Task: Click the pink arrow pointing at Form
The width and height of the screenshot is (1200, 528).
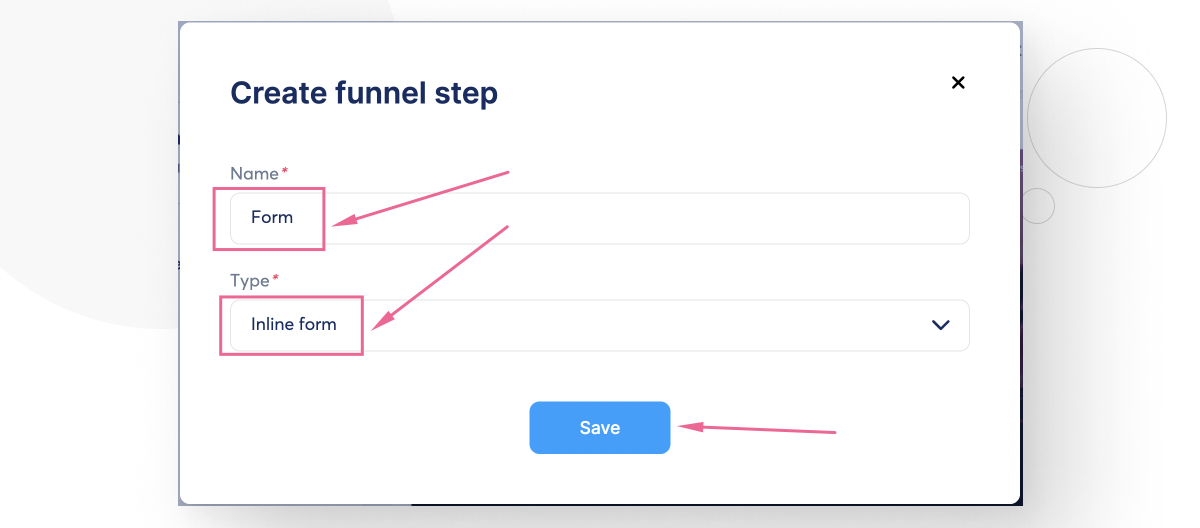Action: tap(420, 198)
